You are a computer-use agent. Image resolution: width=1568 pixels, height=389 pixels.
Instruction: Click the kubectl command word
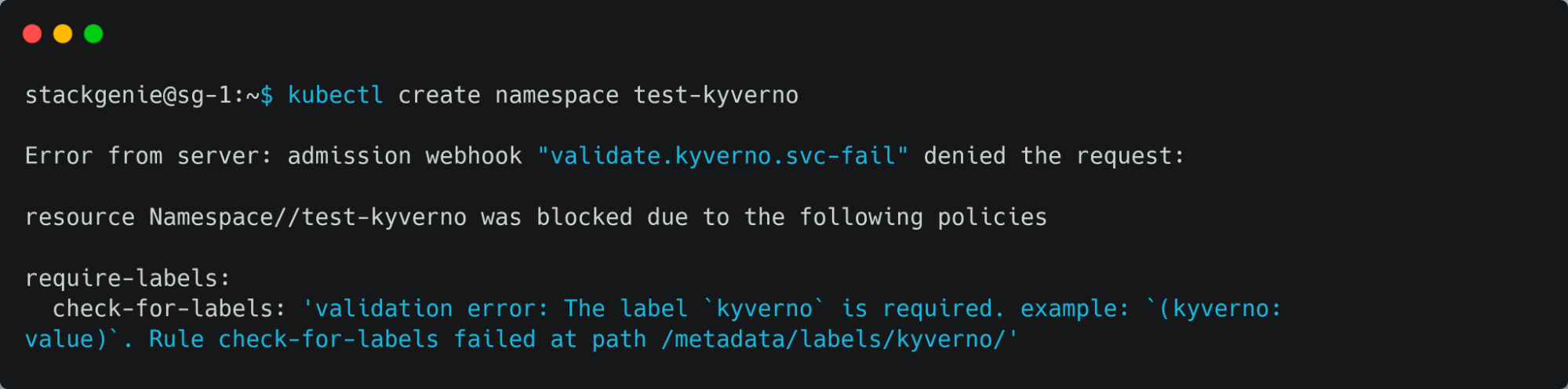point(336,95)
